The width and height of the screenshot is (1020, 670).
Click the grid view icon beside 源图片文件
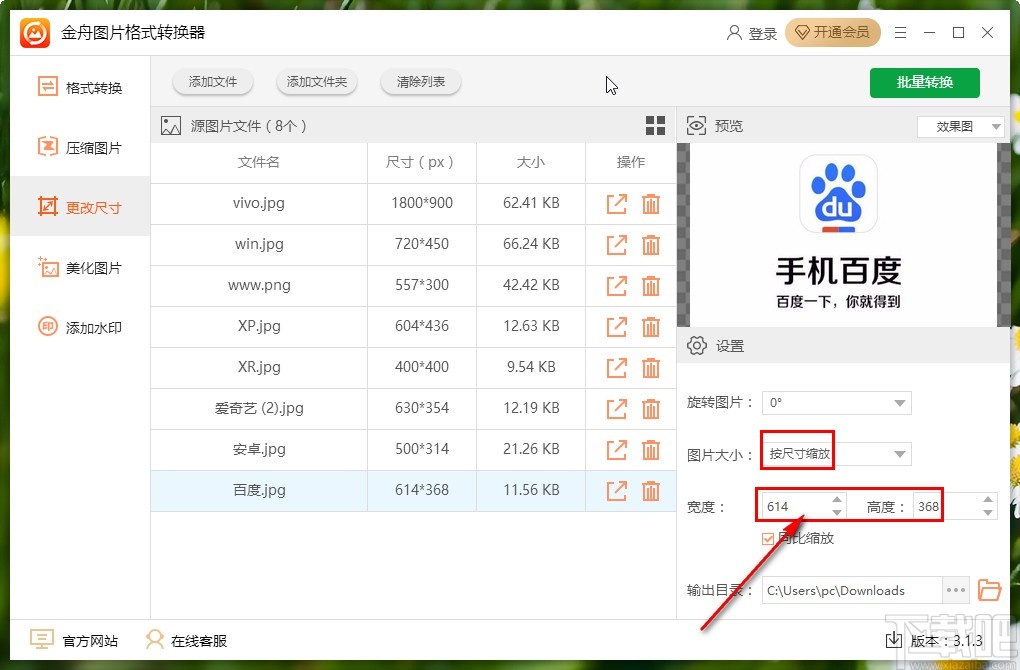[x=656, y=126]
